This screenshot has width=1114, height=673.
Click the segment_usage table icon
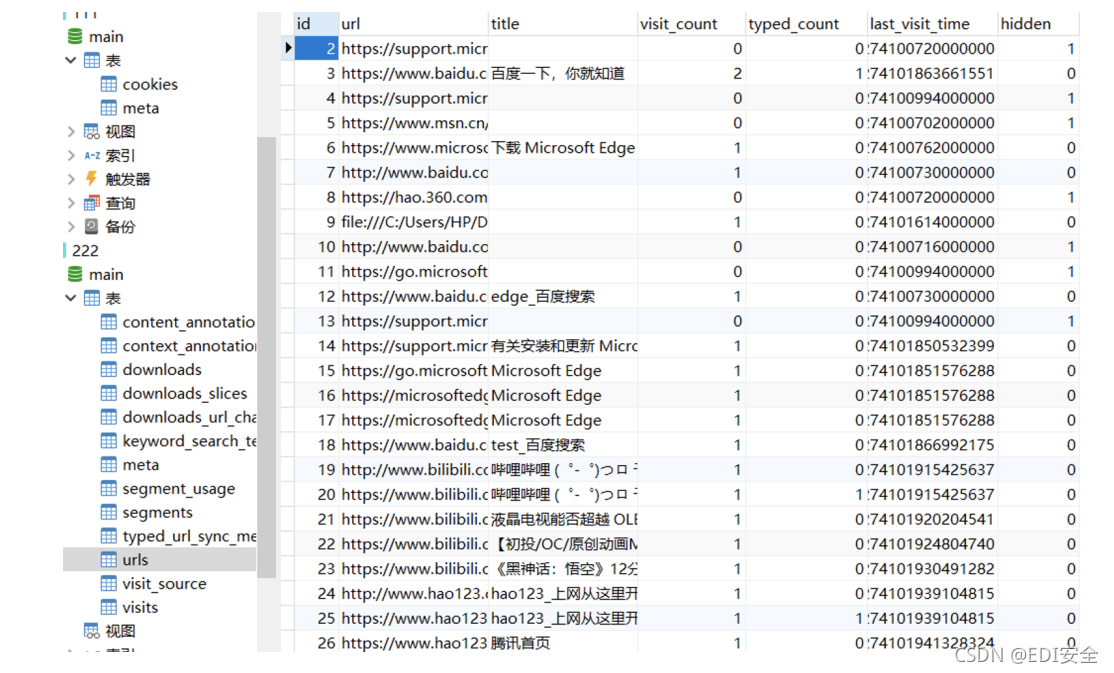coord(109,489)
